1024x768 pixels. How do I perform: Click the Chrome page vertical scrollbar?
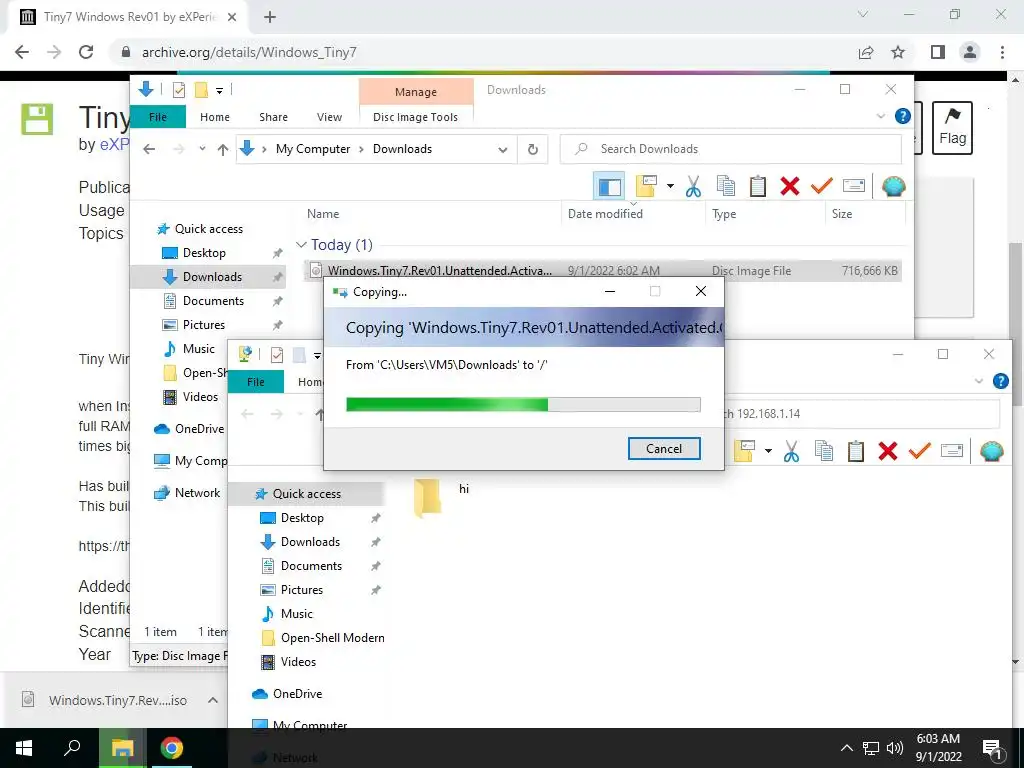click(1016, 325)
